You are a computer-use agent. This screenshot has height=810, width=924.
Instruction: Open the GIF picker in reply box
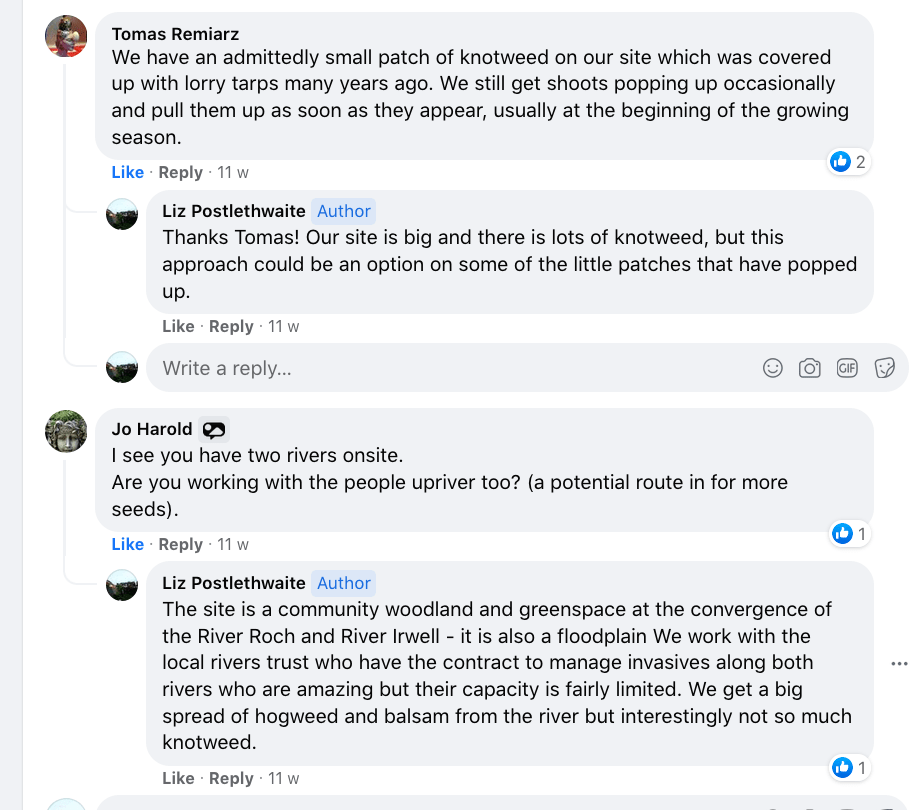(x=847, y=368)
